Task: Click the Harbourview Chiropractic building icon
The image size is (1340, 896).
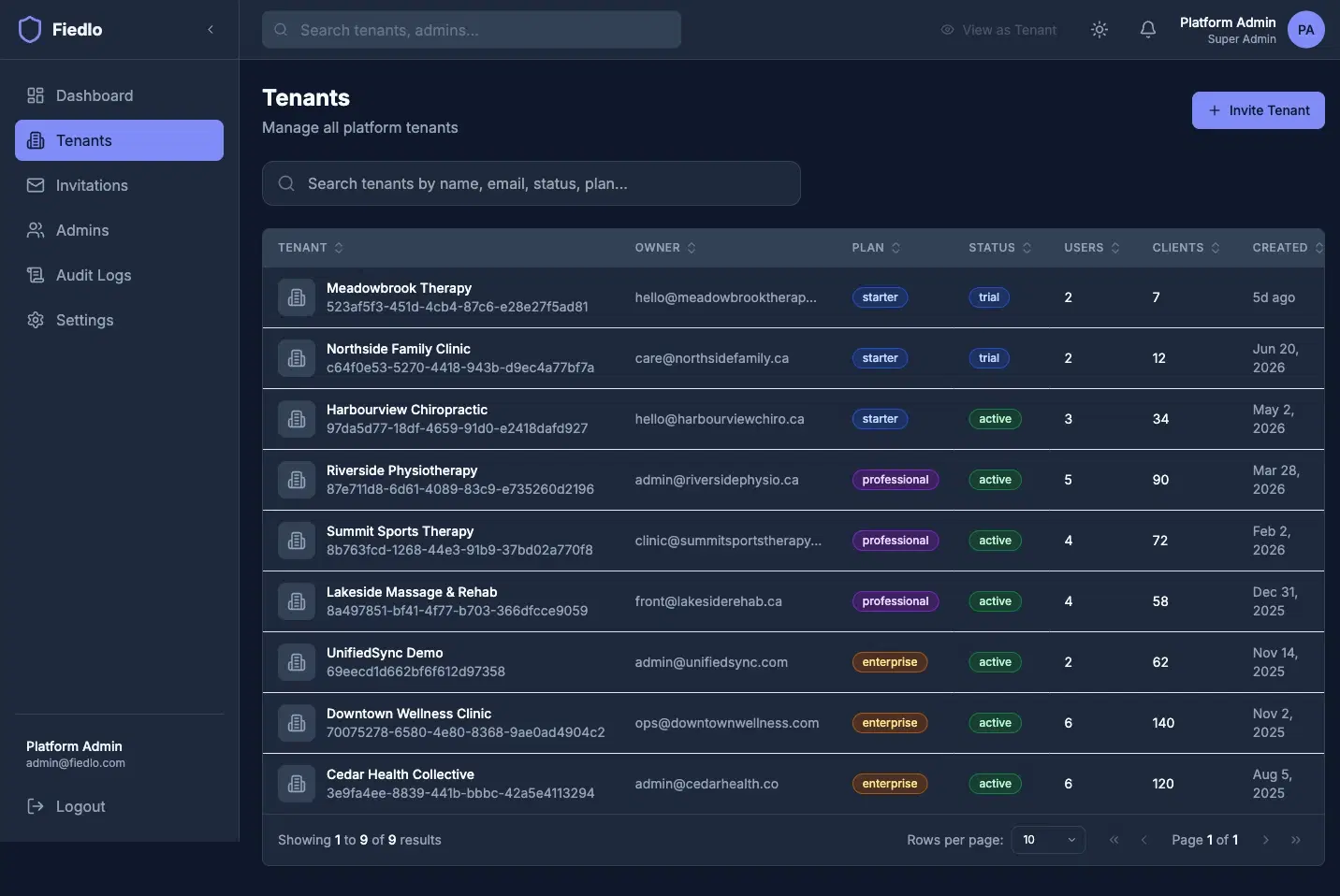Action: pos(297,419)
